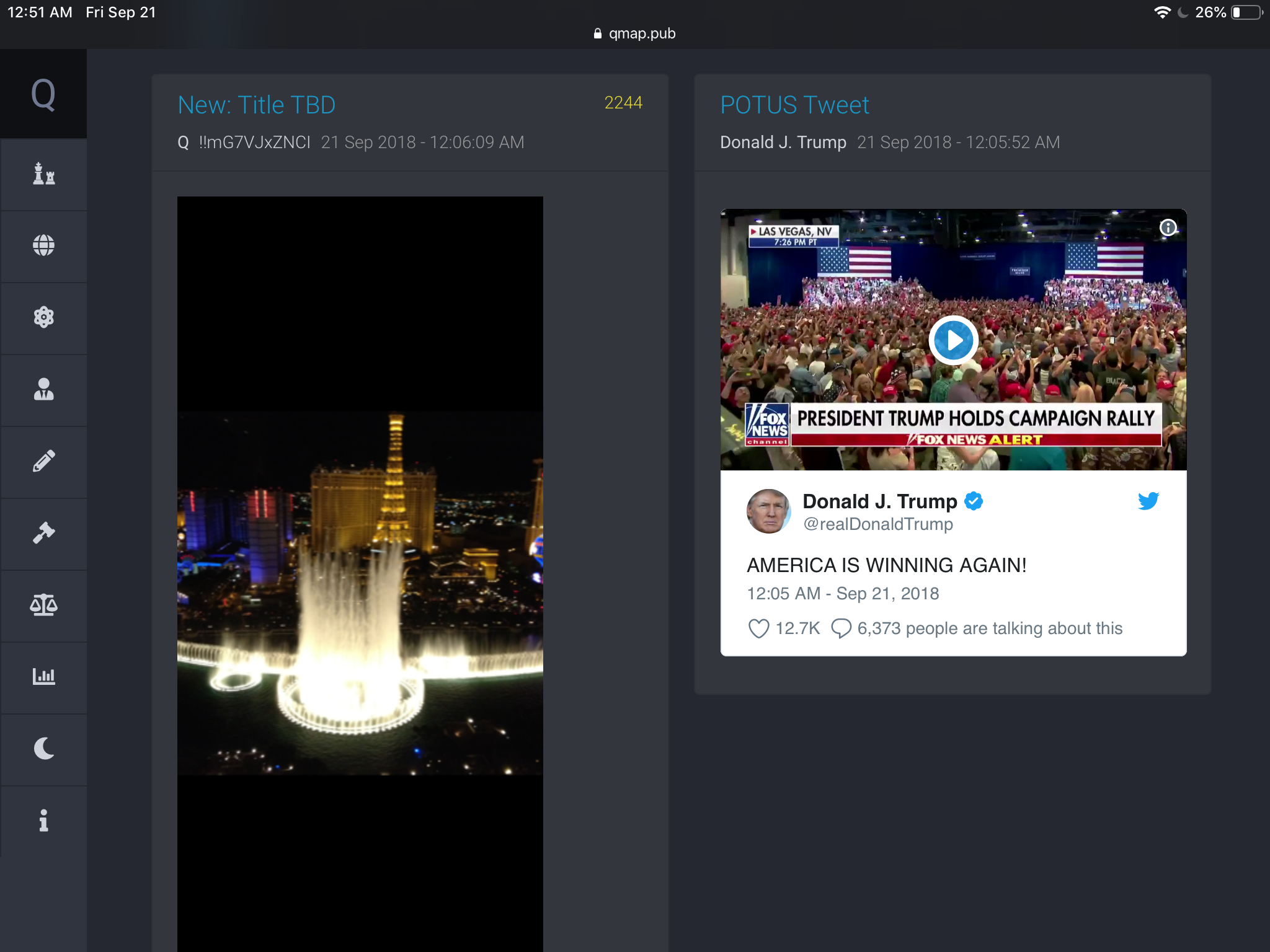Open tweet replies speech bubble icon
This screenshot has height=952, width=1270.
841,628
